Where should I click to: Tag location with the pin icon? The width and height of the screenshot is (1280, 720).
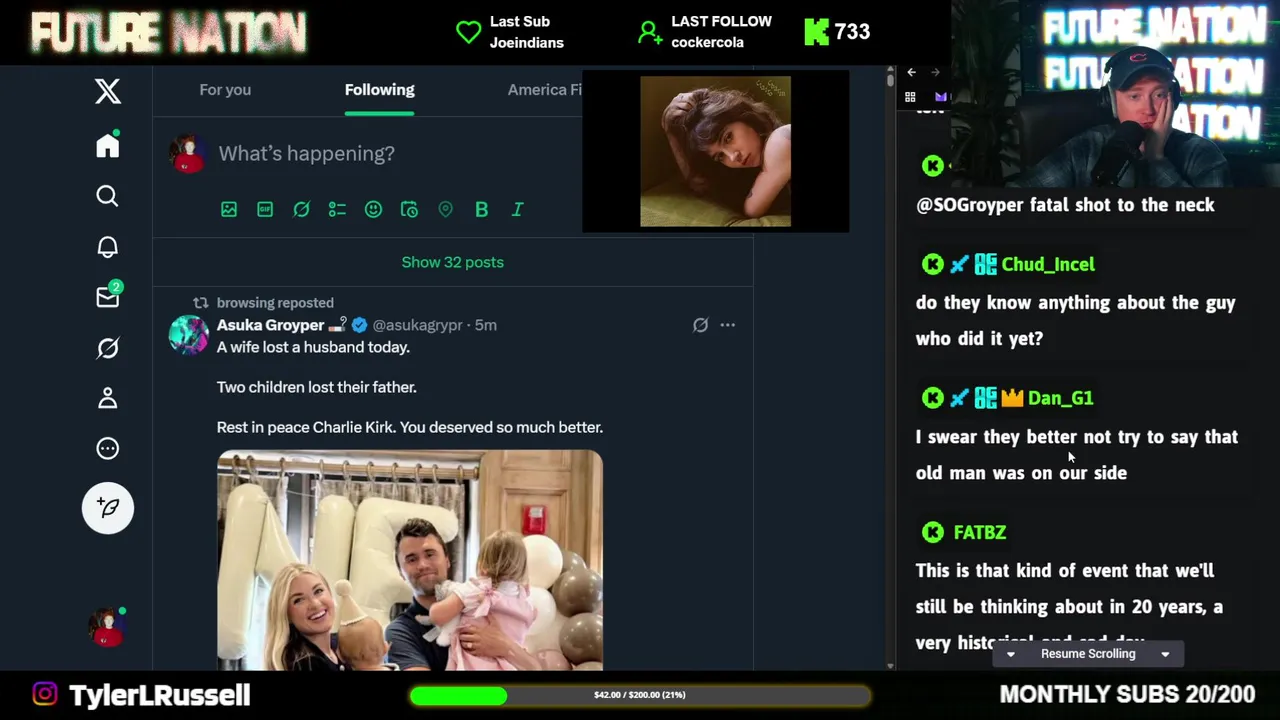click(x=445, y=209)
